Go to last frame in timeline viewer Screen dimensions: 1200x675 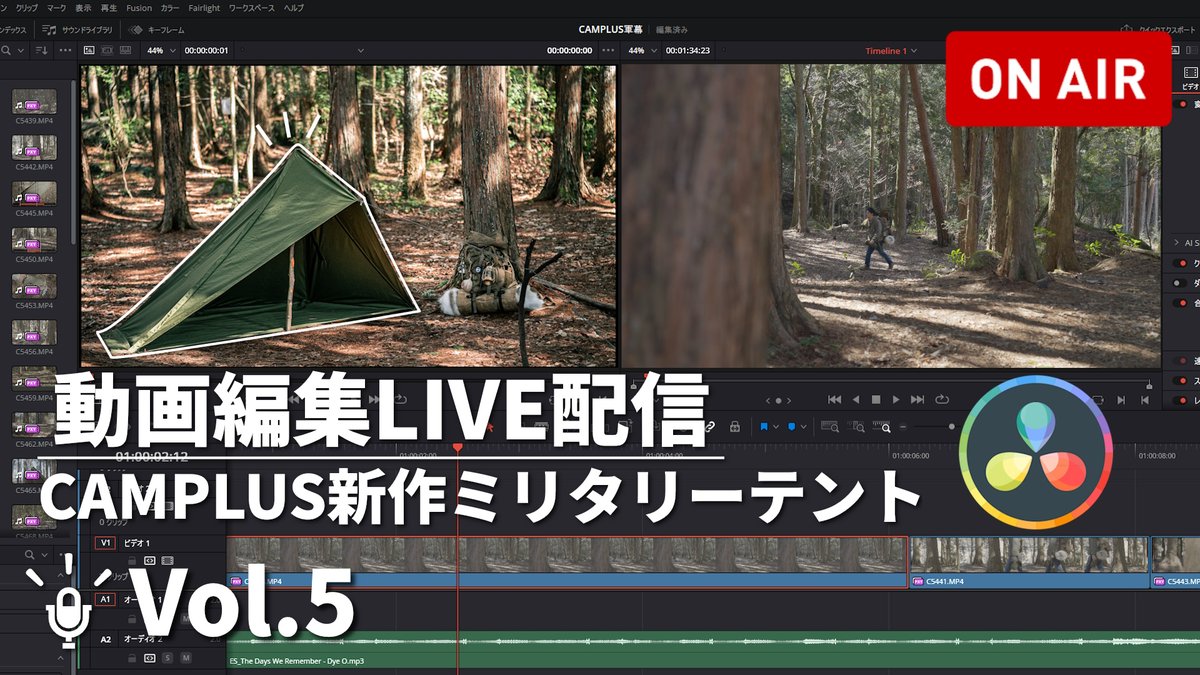[x=918, y=400]
